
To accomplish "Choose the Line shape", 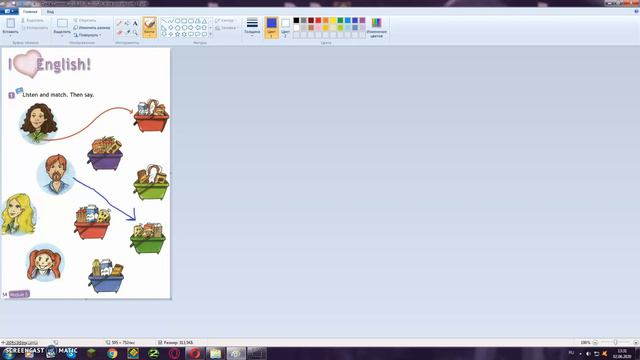I will (x=164, y=21).
